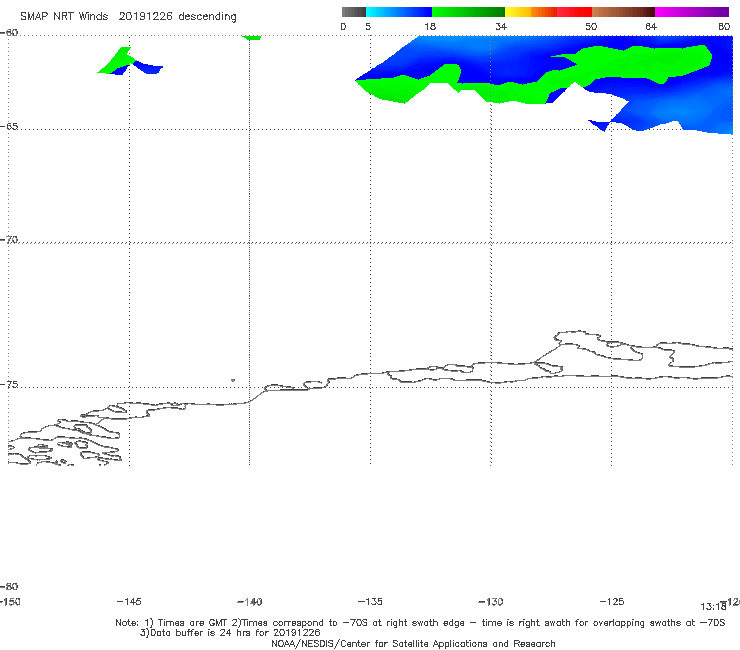
Task: Click the color bar label 34
Action: [x=501, y=26]
